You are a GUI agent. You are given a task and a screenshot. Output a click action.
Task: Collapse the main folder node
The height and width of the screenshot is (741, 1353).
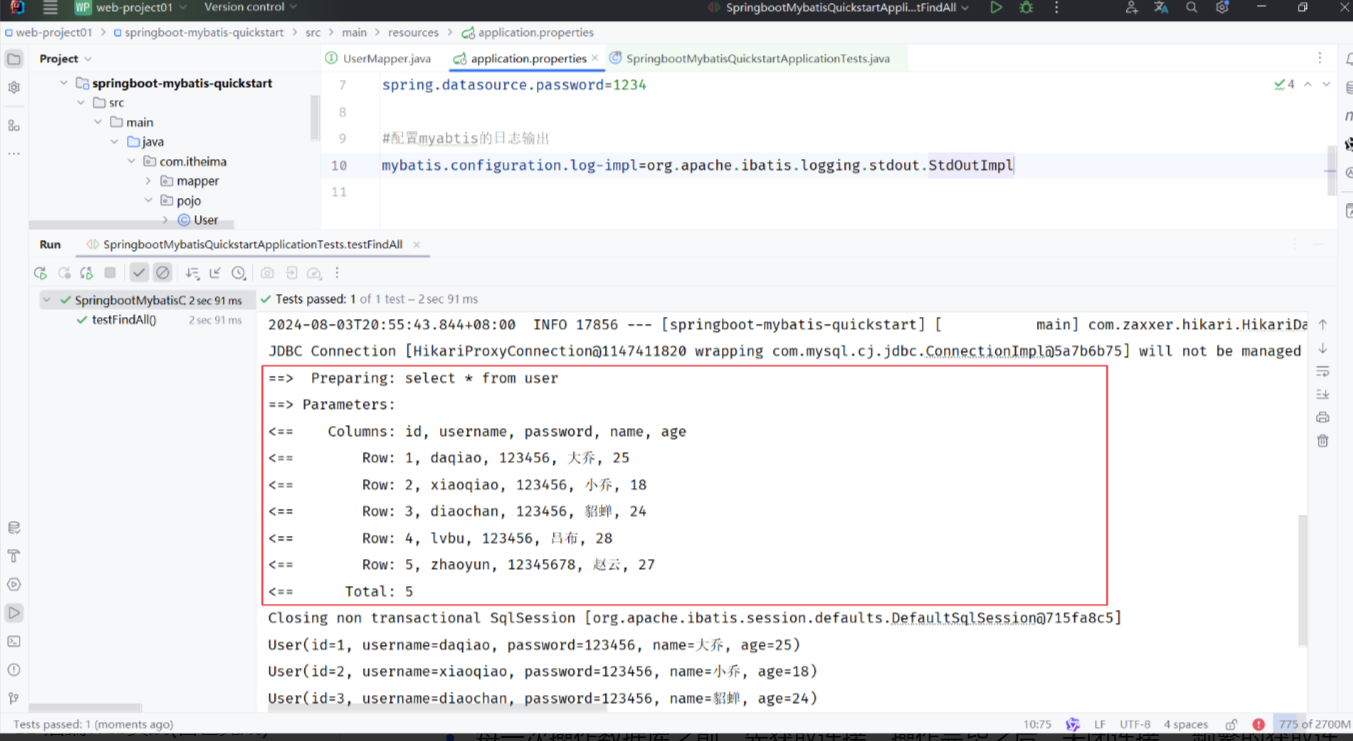[98, 122]
